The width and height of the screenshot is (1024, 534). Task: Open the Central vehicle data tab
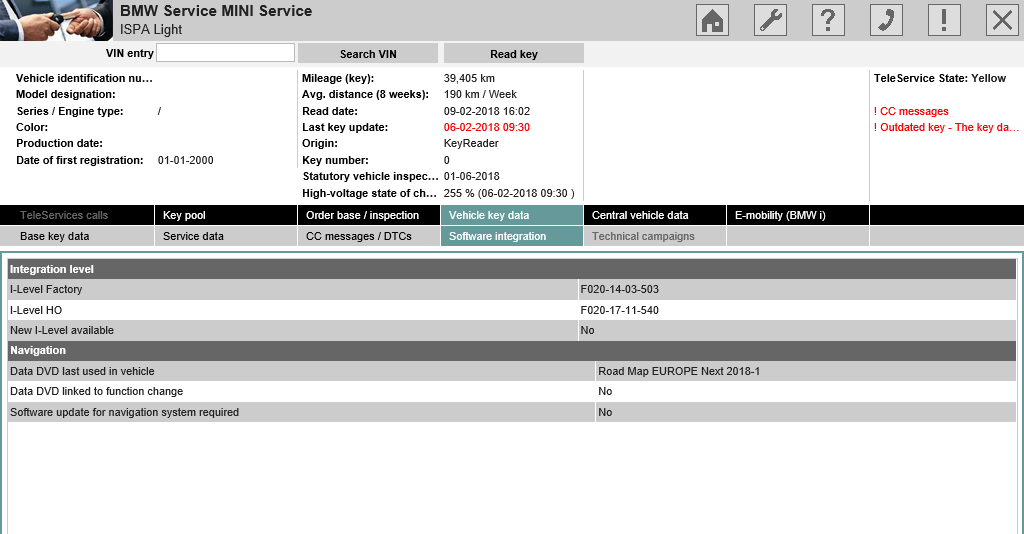[654, 215]
